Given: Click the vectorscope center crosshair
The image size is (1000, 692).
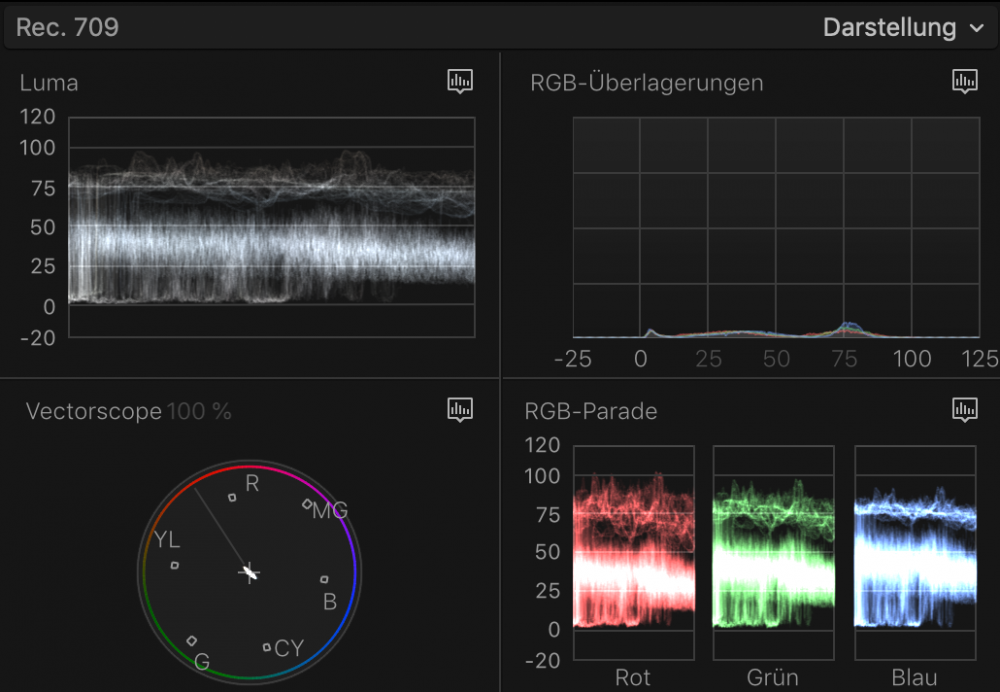Looking at the screenshot, I should click(x=249, y=573).
